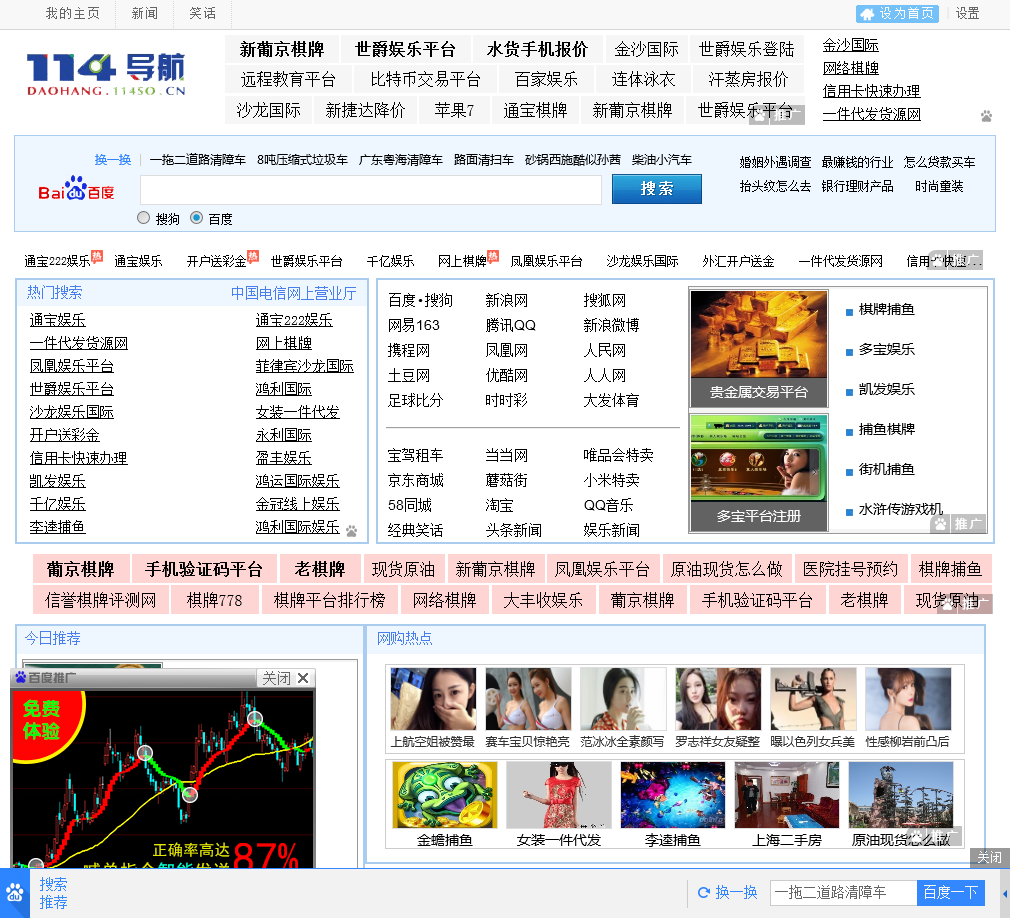Screen dimensions: 1010x918
Task: Open 京东商城 link
Action: click(415, 480)
